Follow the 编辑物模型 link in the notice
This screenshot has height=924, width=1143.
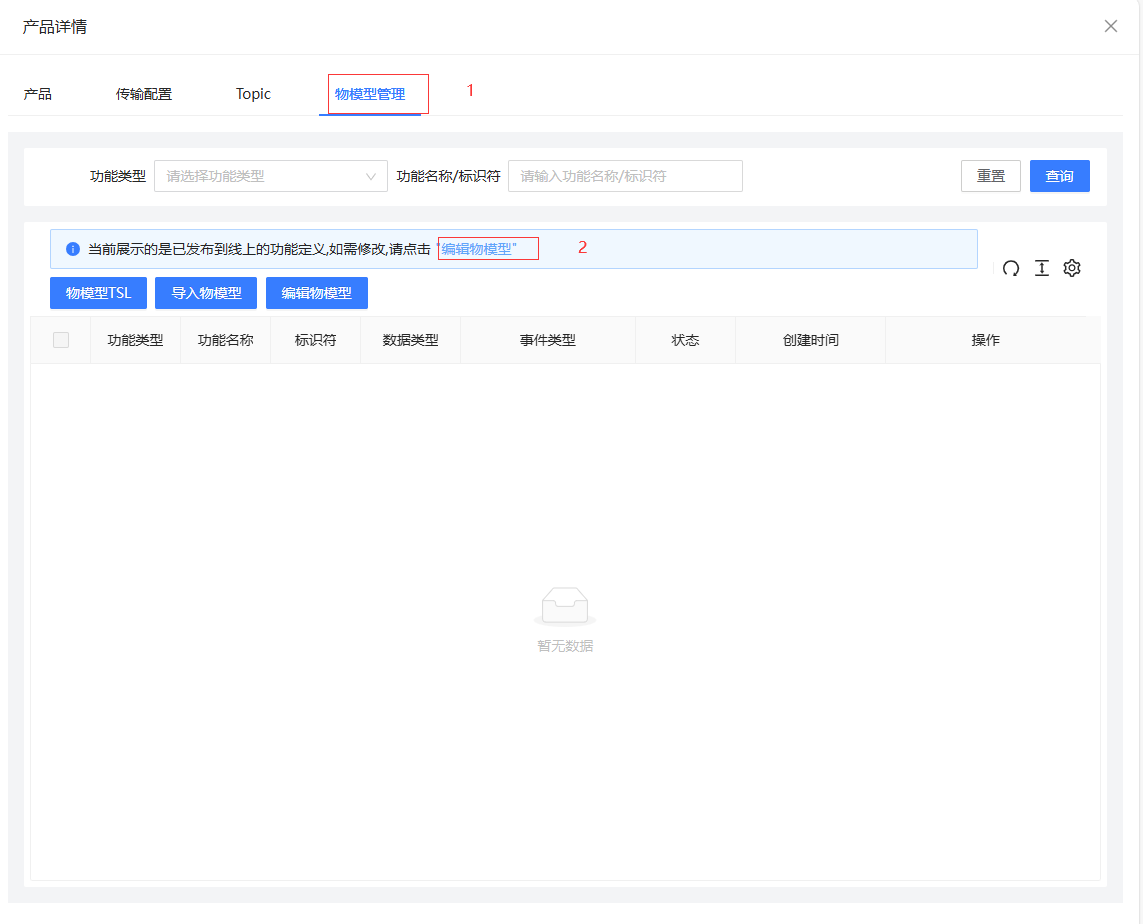[477, 249]
